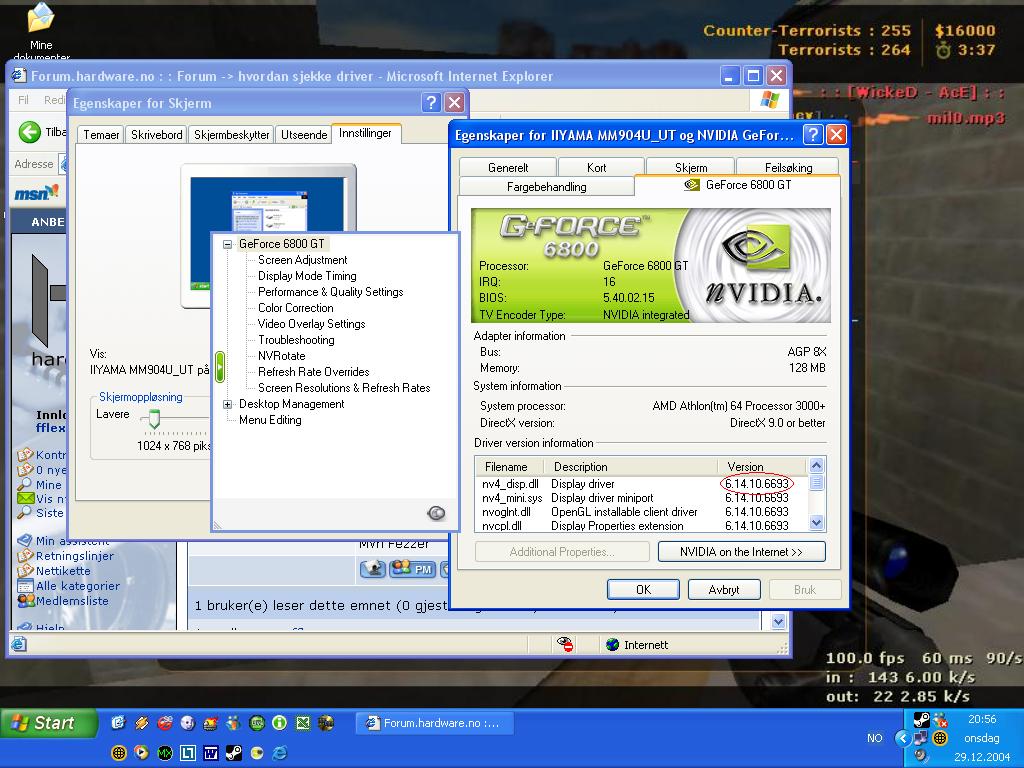The width and height of the screenshot is (1024, 768).
Task: Open Nettikette link in forum sidebar
Action: click(x=63, y=571)
